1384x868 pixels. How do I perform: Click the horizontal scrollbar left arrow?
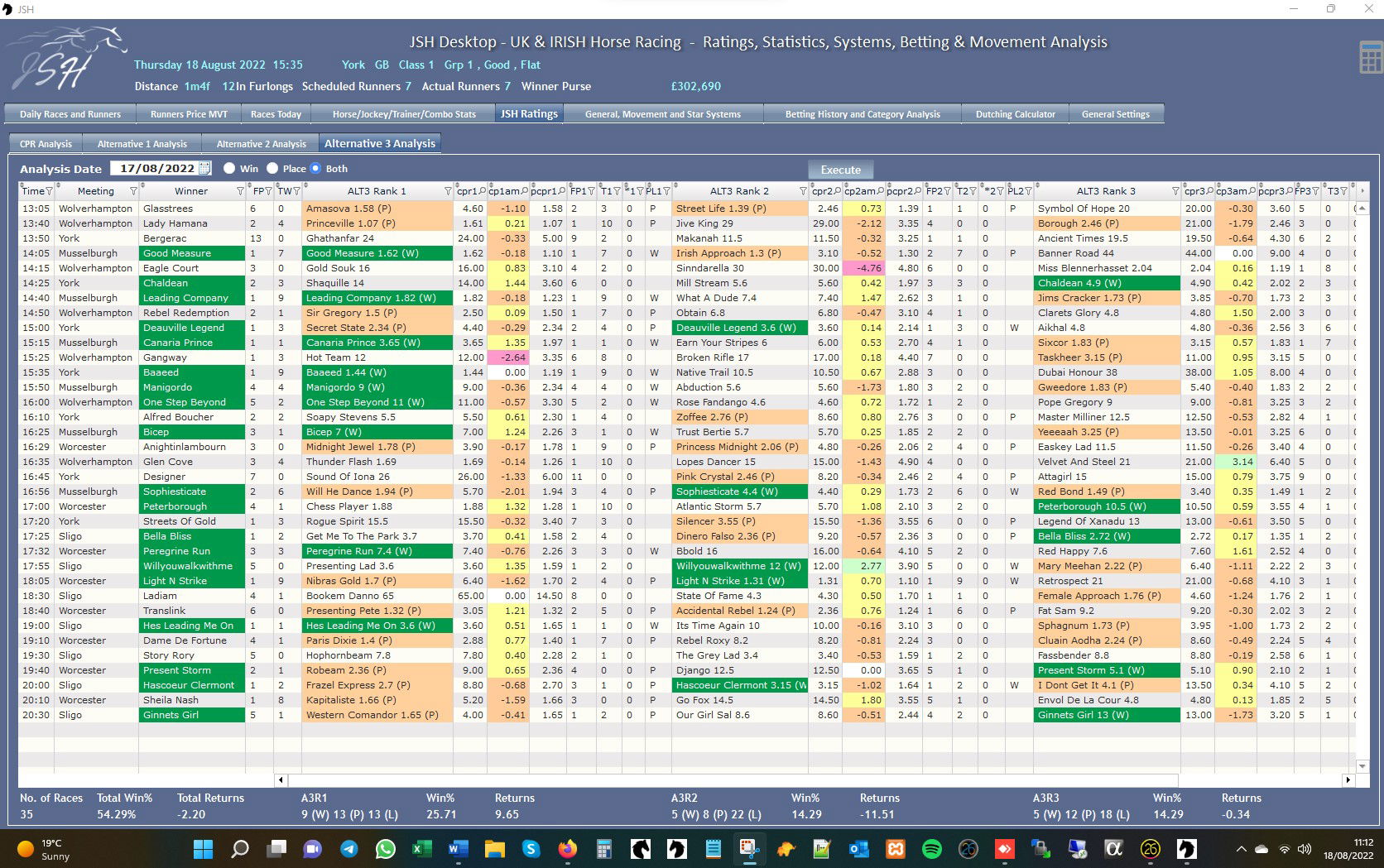tap(281, 779)
